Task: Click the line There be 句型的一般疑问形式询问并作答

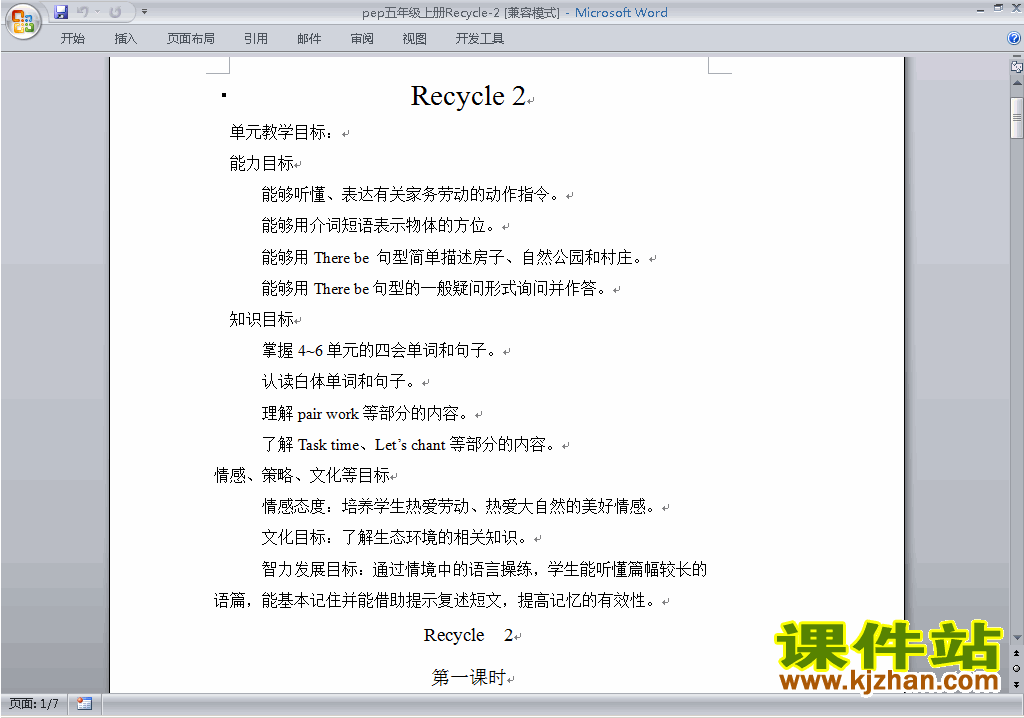Action: (x=434, y=288)
